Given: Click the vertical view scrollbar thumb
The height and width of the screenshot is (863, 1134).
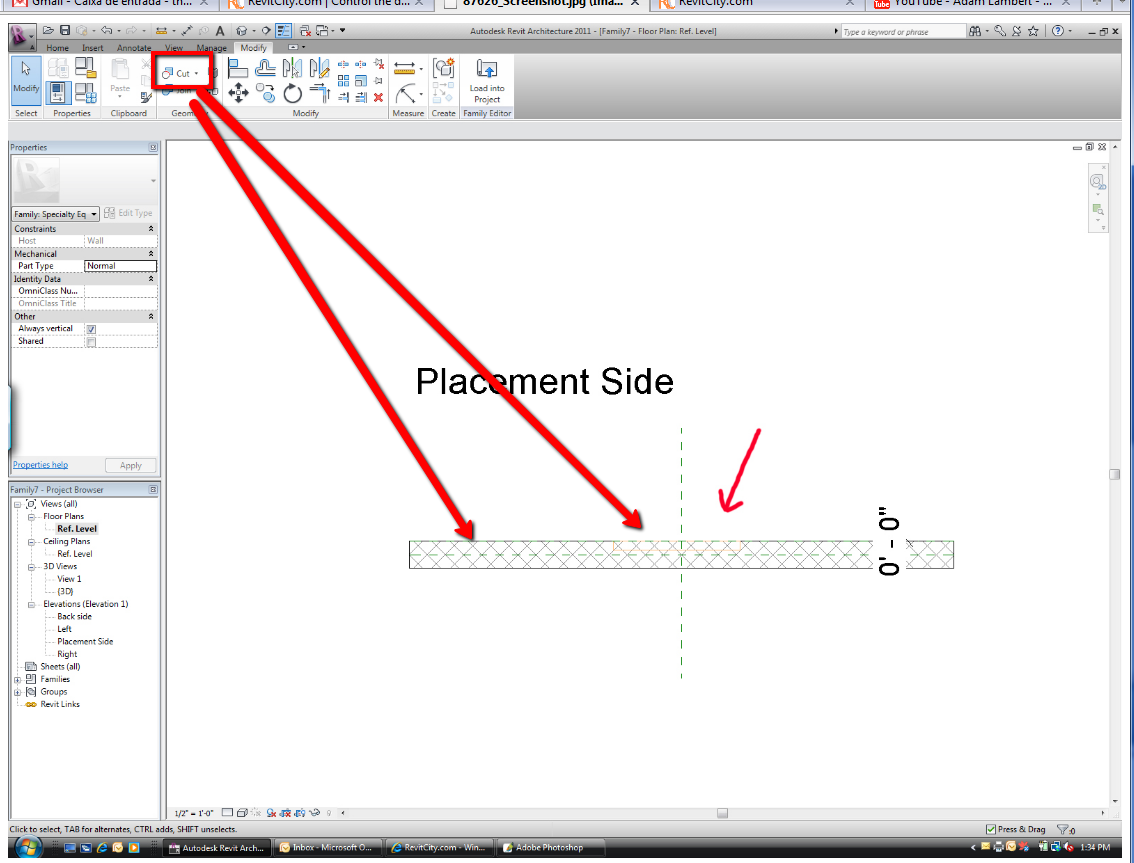Looking at the screenshot, I should [1114, 475].
